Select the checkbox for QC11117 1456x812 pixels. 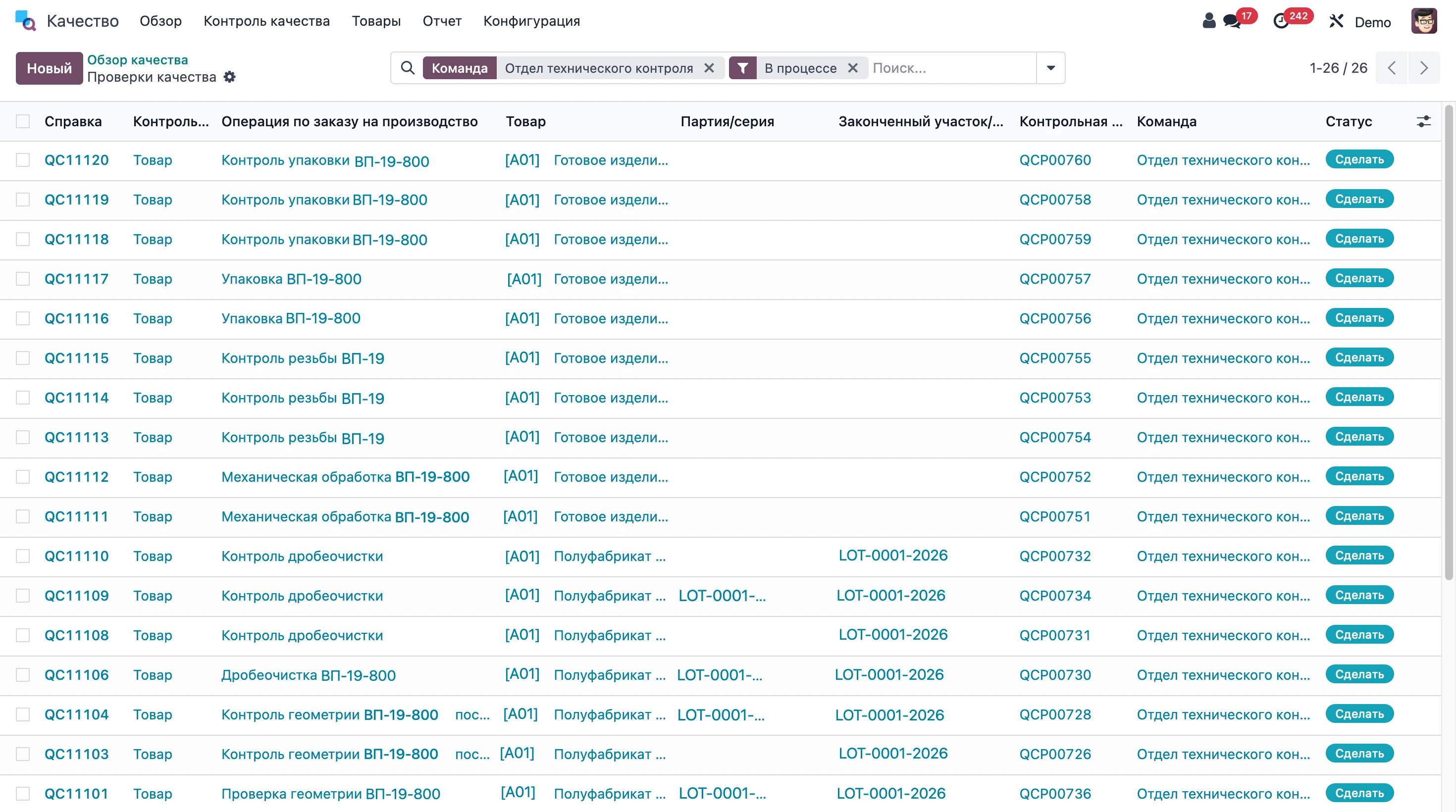(x=23, y=279)
